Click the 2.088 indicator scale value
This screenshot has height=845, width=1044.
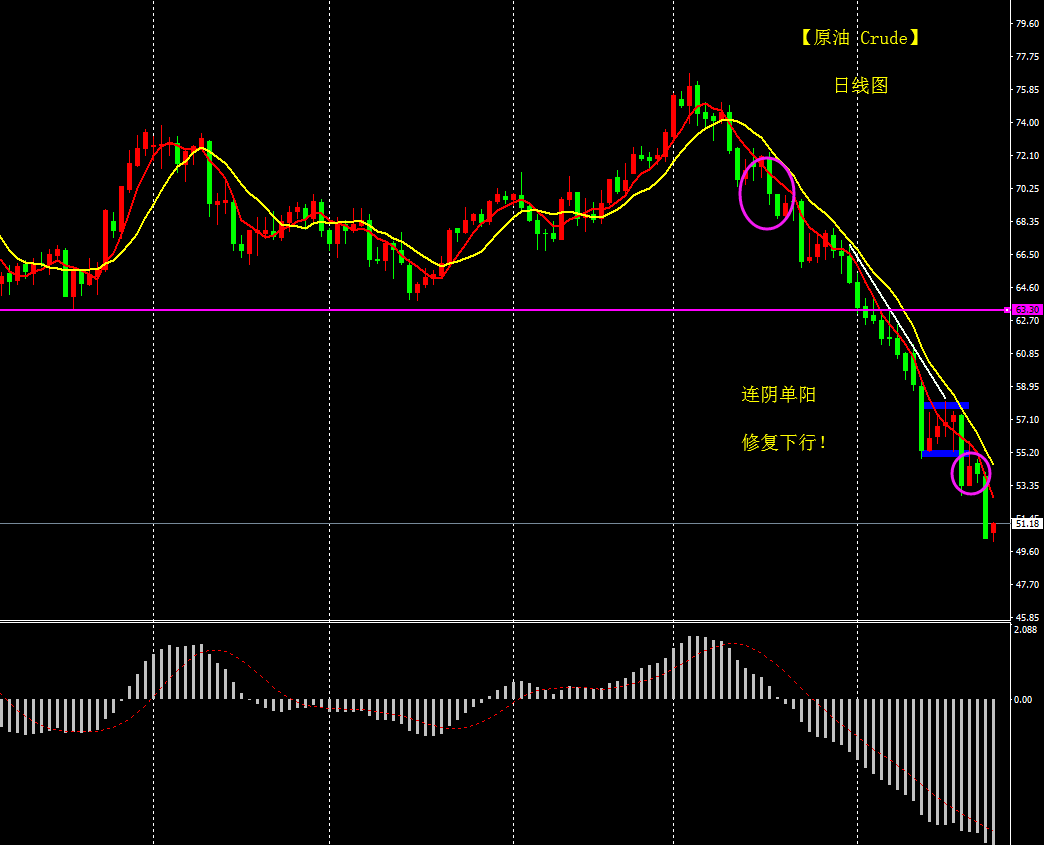point(1025,630)
